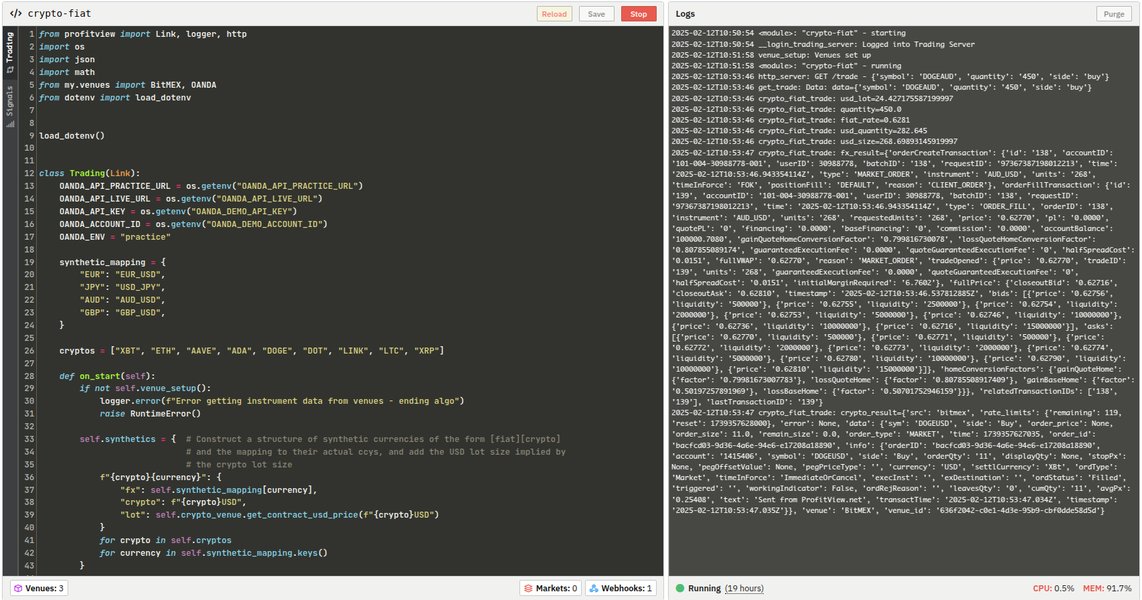Open the Venues: 3 status item
Viewport: 1142px width, 600px height.
point(39,588)
